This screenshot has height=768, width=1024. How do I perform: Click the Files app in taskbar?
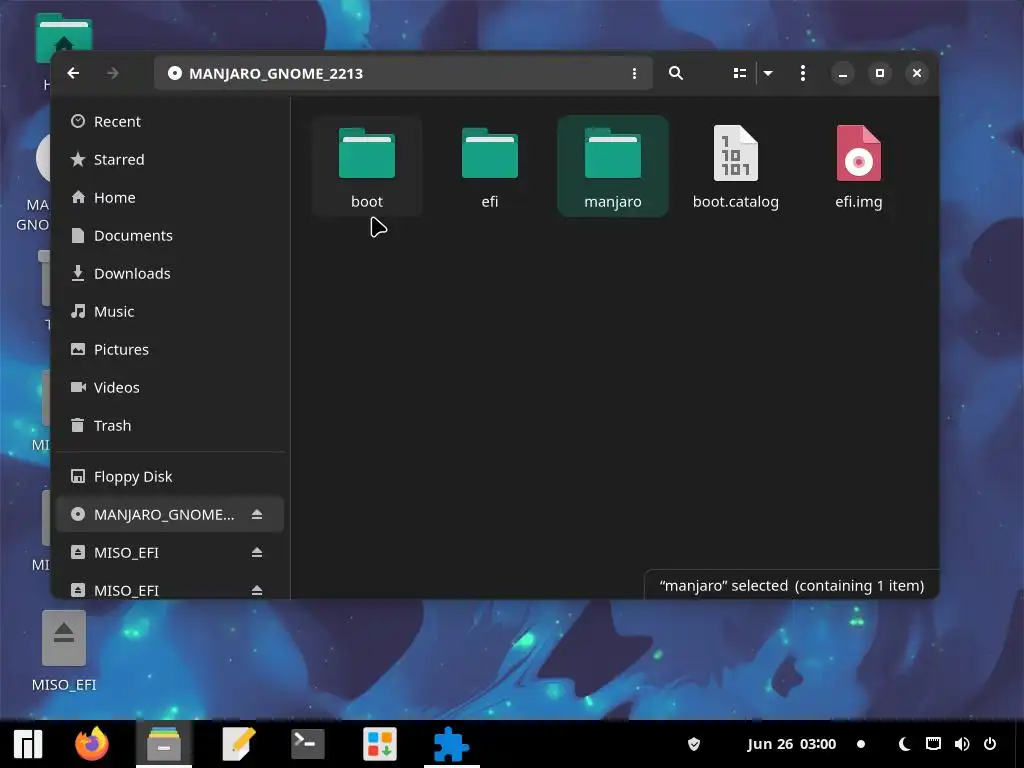tap(164, 744)
